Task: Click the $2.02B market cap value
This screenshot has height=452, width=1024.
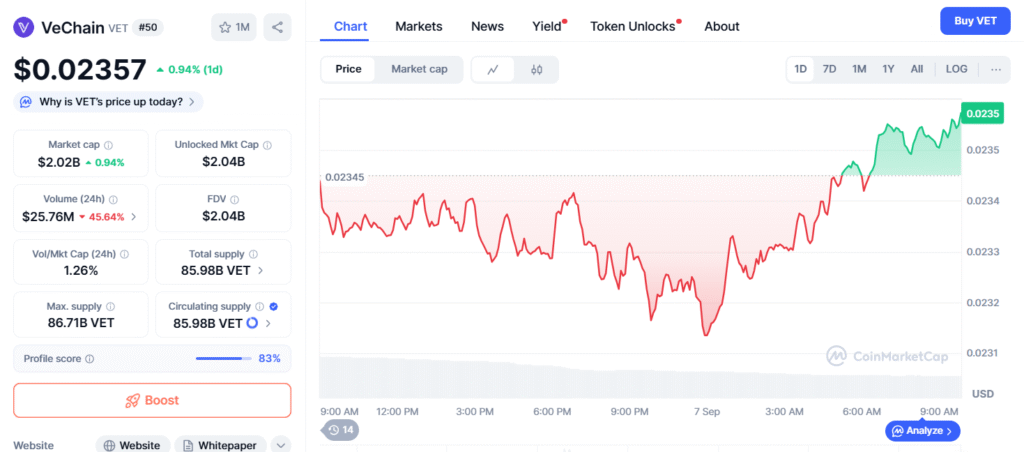Action: [59, 162]
